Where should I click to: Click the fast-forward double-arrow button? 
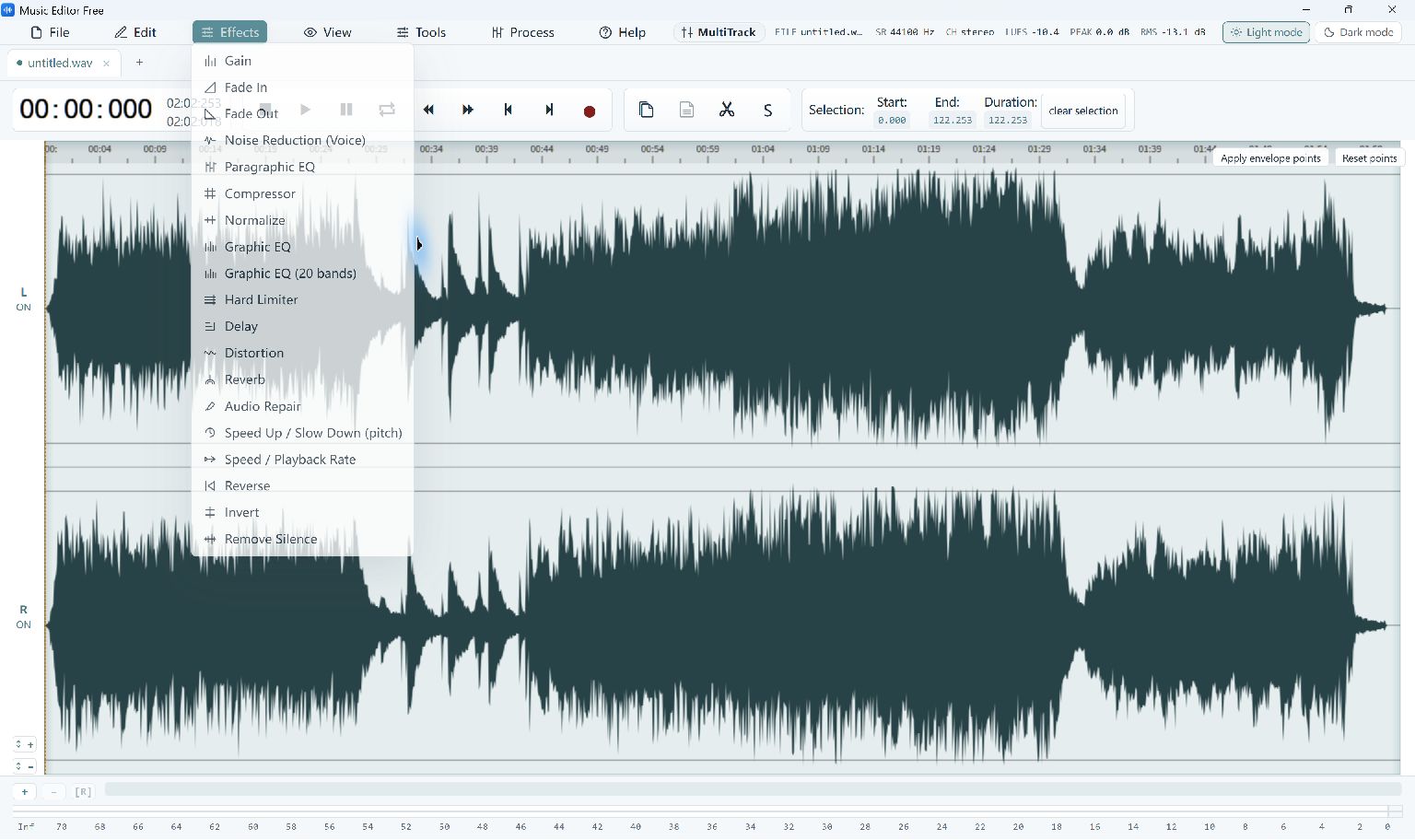(x=468, y=110)
